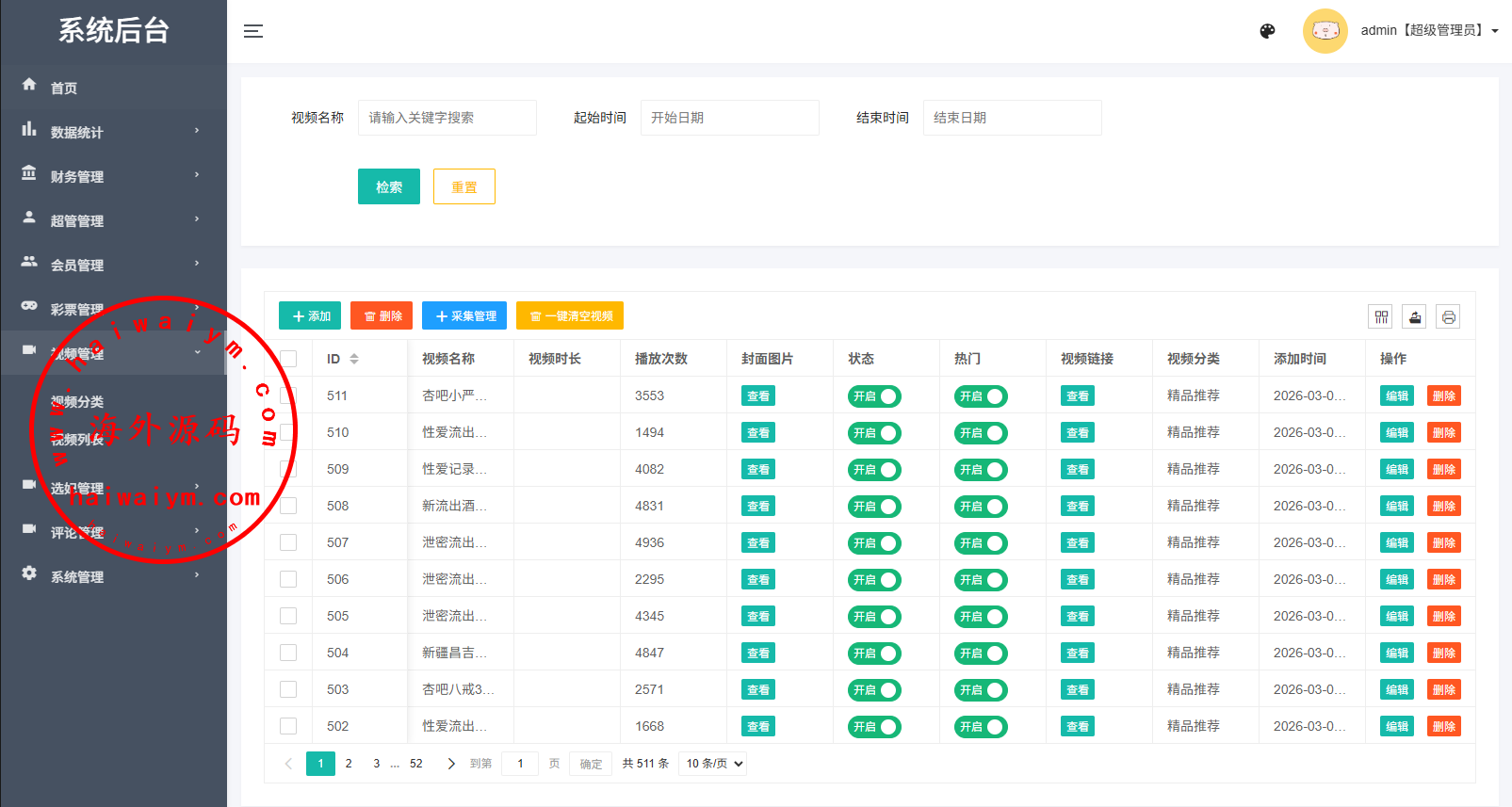Click the column filter grid icon
The image size is (1512, 807).
(1381, 317)
